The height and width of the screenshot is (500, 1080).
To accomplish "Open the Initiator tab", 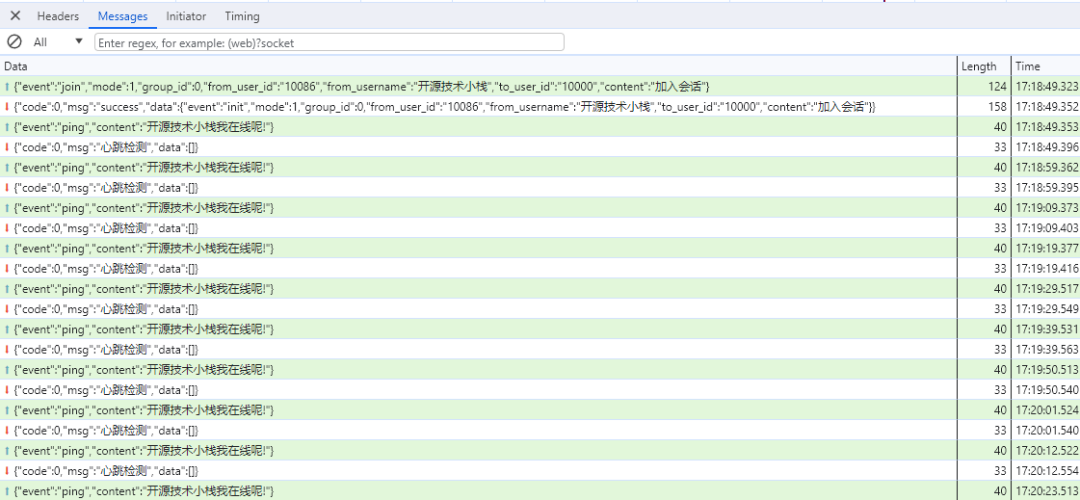I will (x=186, y=16).
